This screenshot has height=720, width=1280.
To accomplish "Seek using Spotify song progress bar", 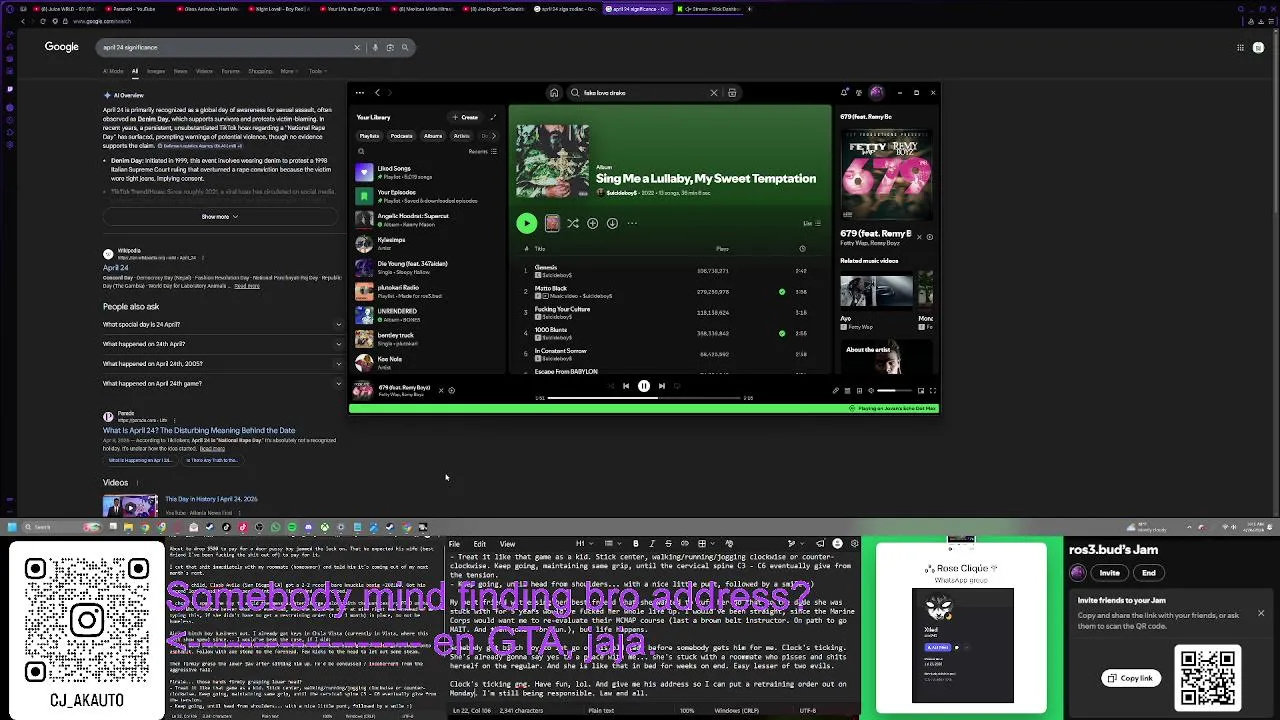I will pyautogui.click(x=645, y=398).
